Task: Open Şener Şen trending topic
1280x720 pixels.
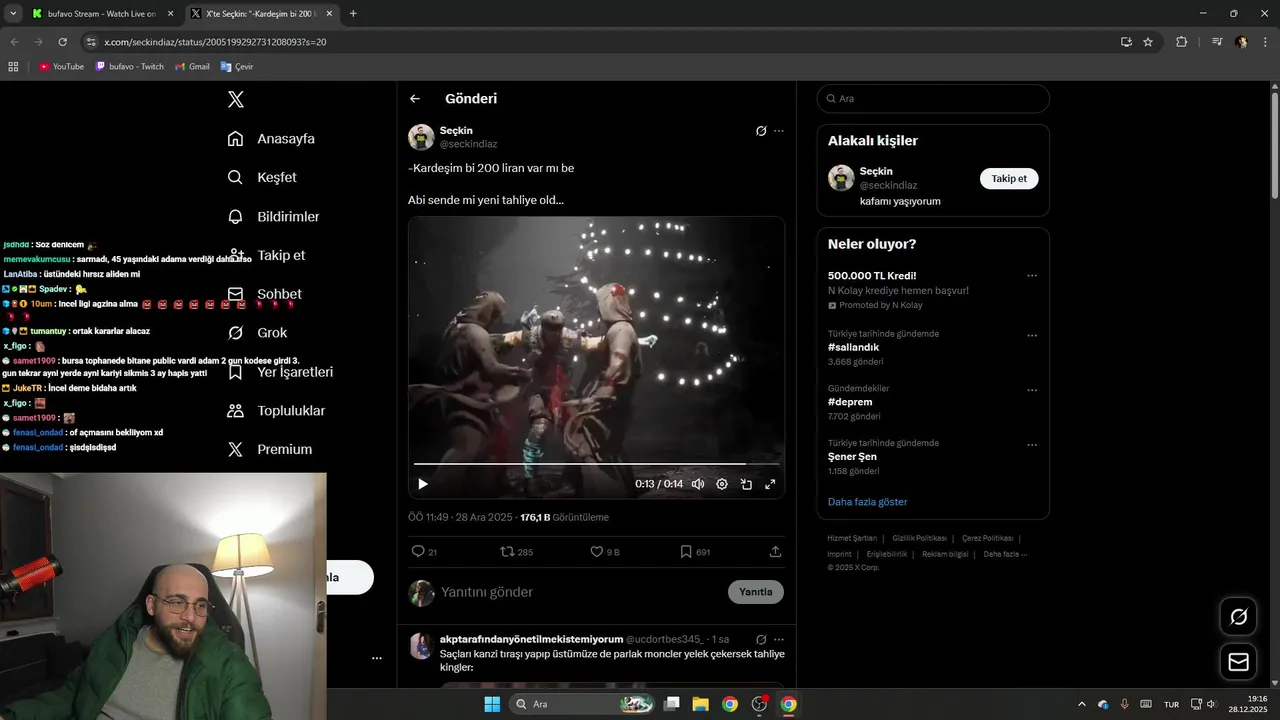Action: click(x=852, y=457)
